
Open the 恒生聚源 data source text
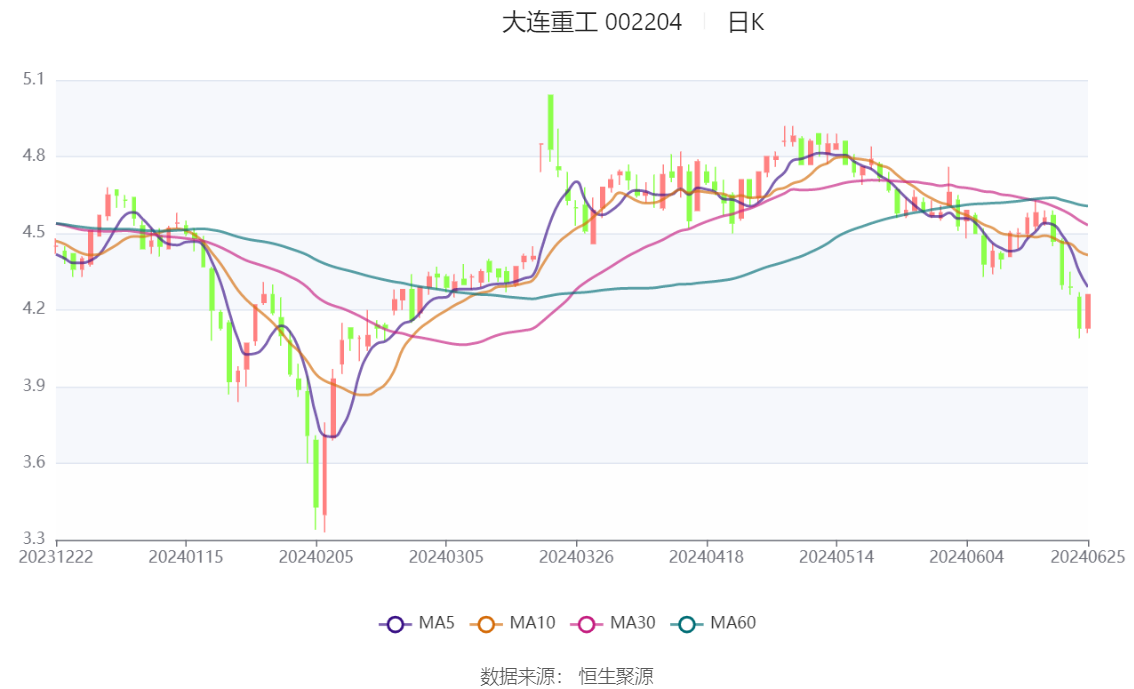616,676
